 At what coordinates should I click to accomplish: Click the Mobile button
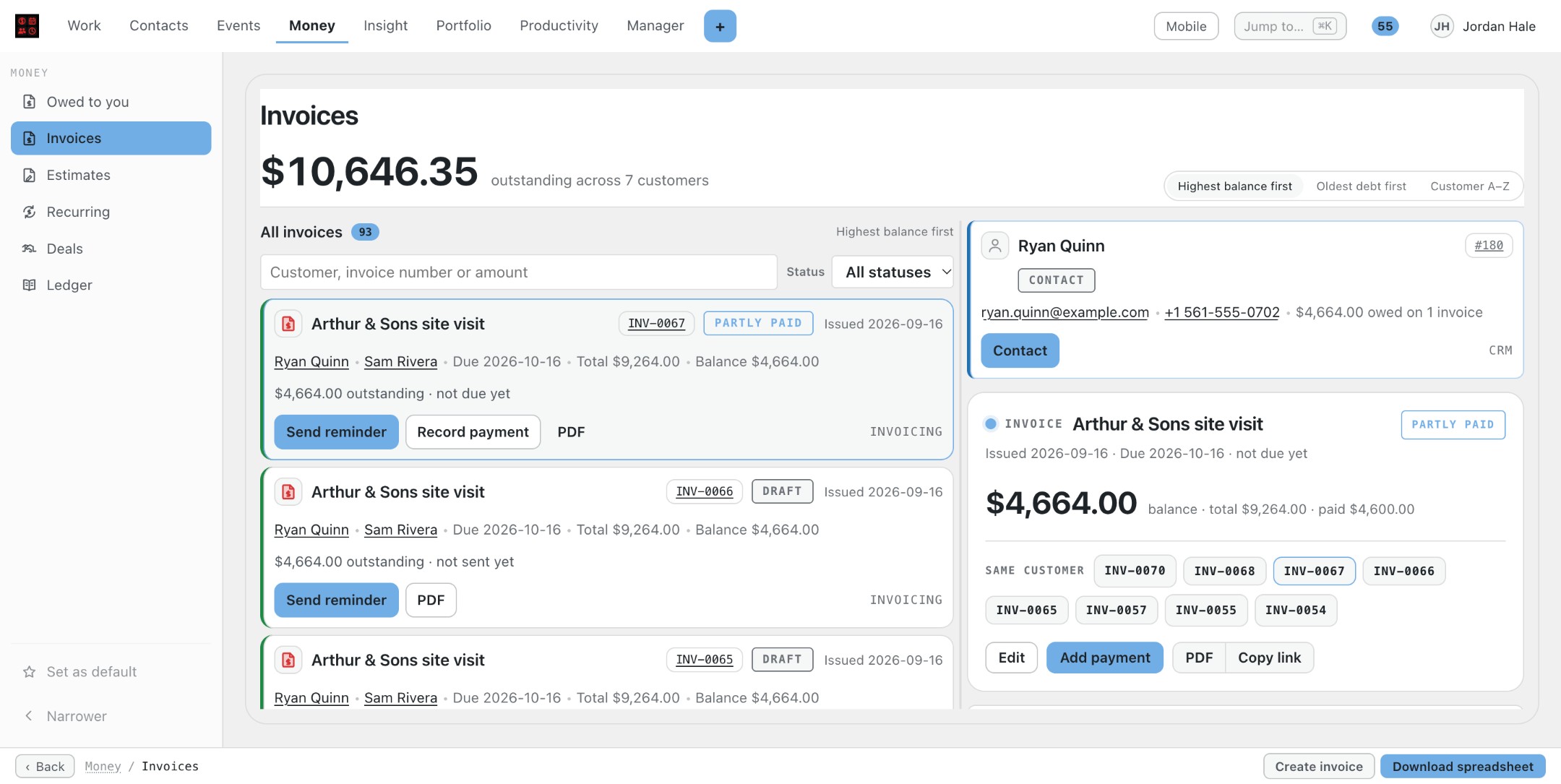[1186, 26]
